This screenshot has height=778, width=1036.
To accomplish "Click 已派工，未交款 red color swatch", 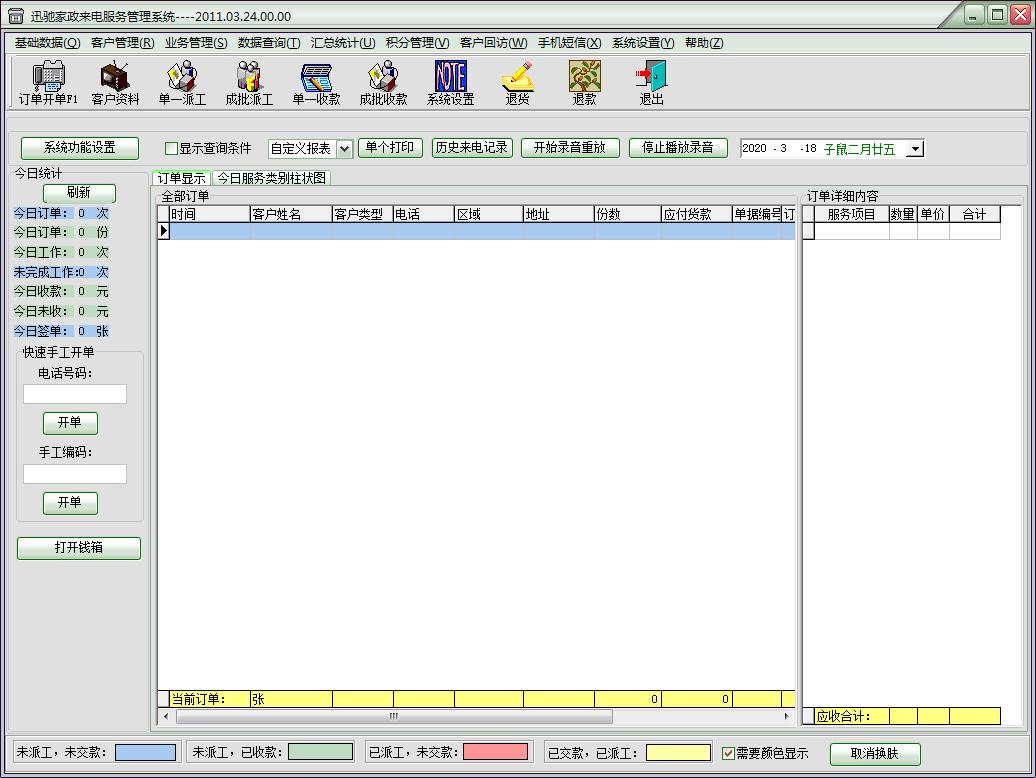I will pyautogui.click(x=496, y=752).
